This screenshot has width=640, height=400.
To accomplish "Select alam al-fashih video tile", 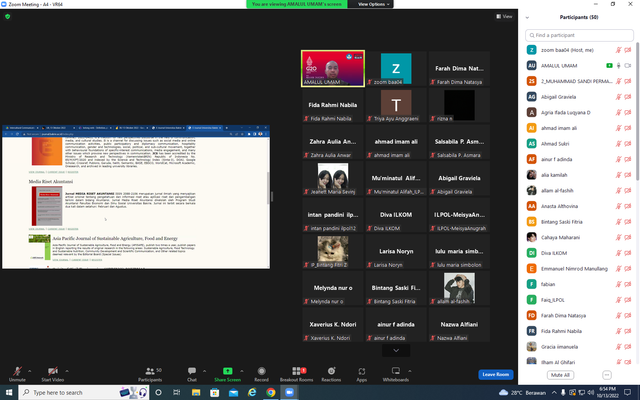I will (x=459, y=288).
